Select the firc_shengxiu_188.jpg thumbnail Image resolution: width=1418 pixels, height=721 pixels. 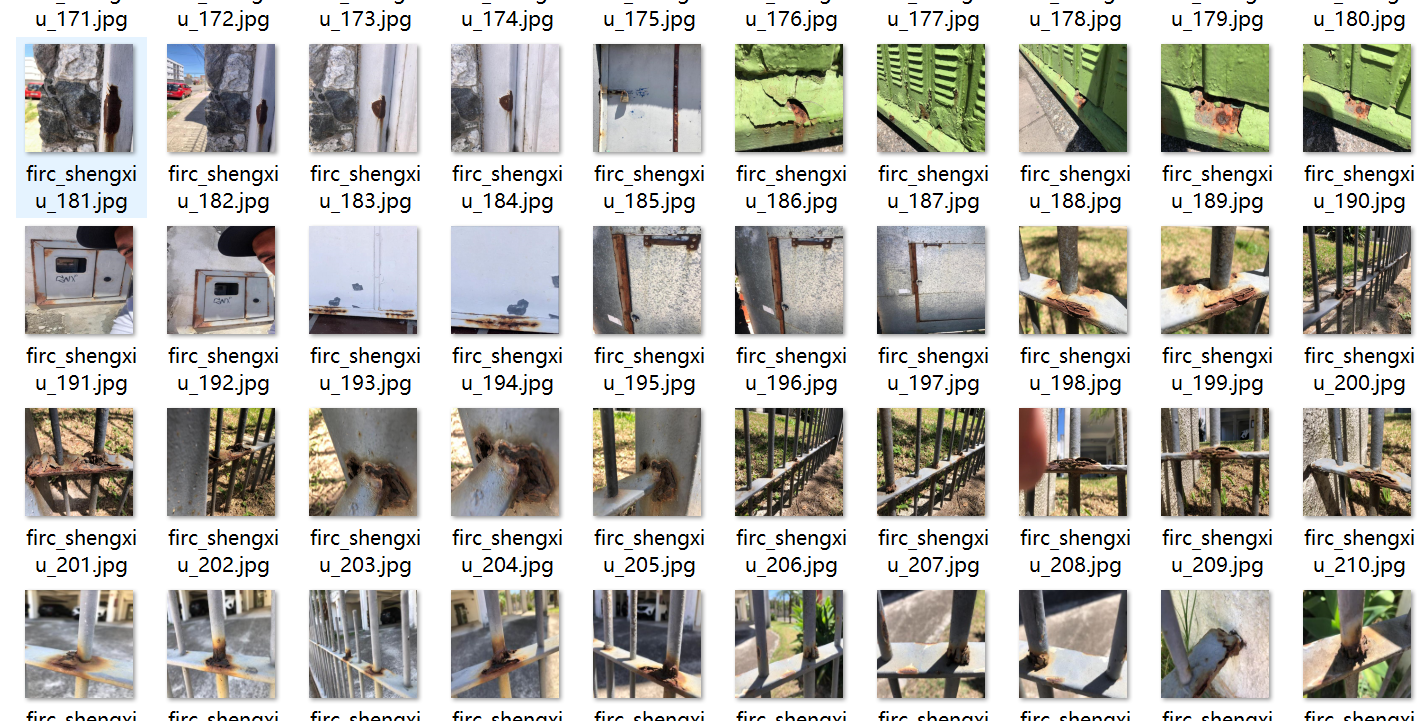point(1073,98)
